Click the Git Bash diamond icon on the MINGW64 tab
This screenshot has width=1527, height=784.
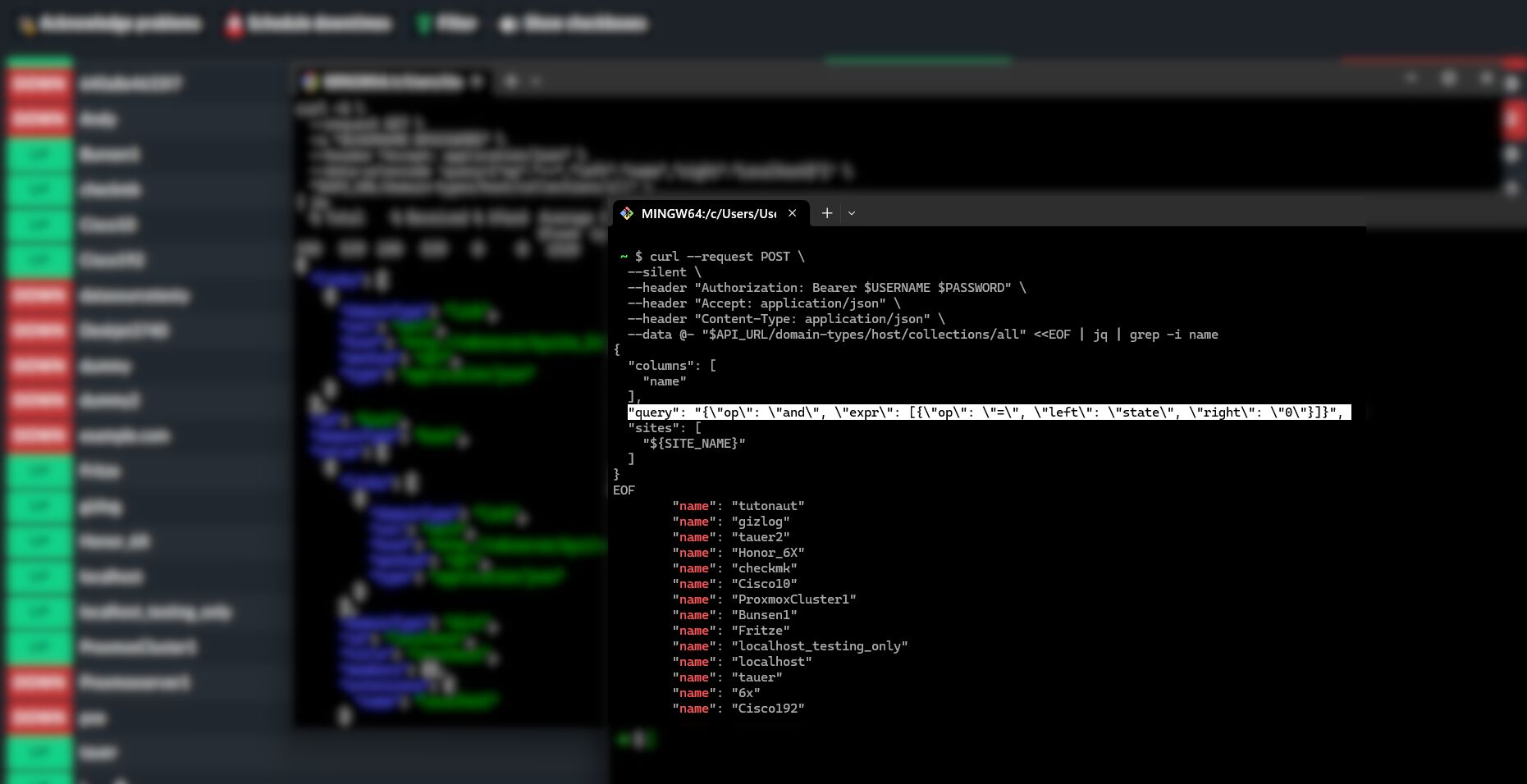(626, 213)
